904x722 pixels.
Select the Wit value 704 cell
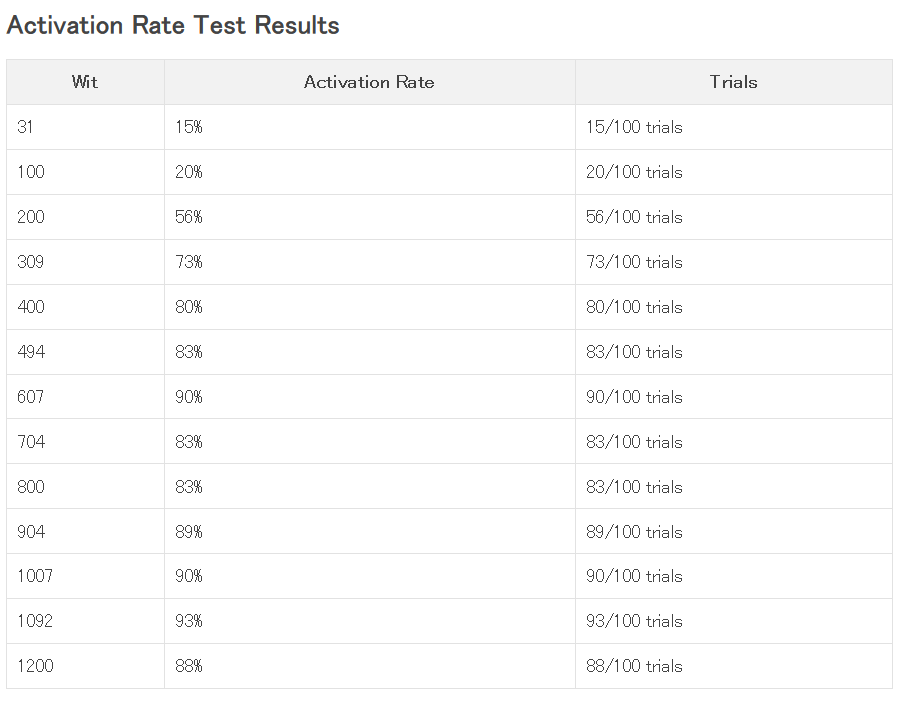point(85,442)
